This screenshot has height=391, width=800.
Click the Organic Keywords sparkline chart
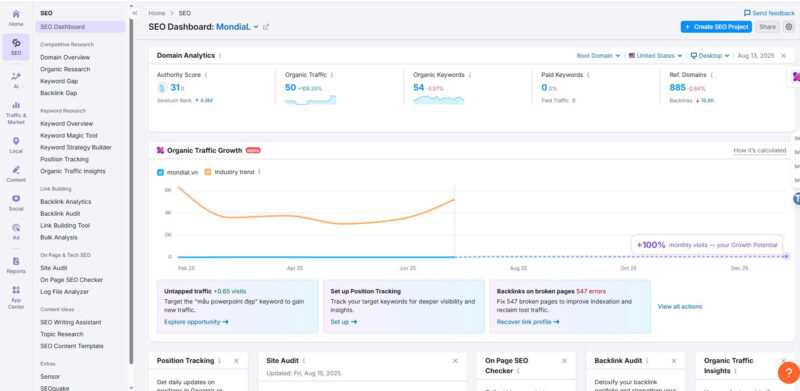439,100
